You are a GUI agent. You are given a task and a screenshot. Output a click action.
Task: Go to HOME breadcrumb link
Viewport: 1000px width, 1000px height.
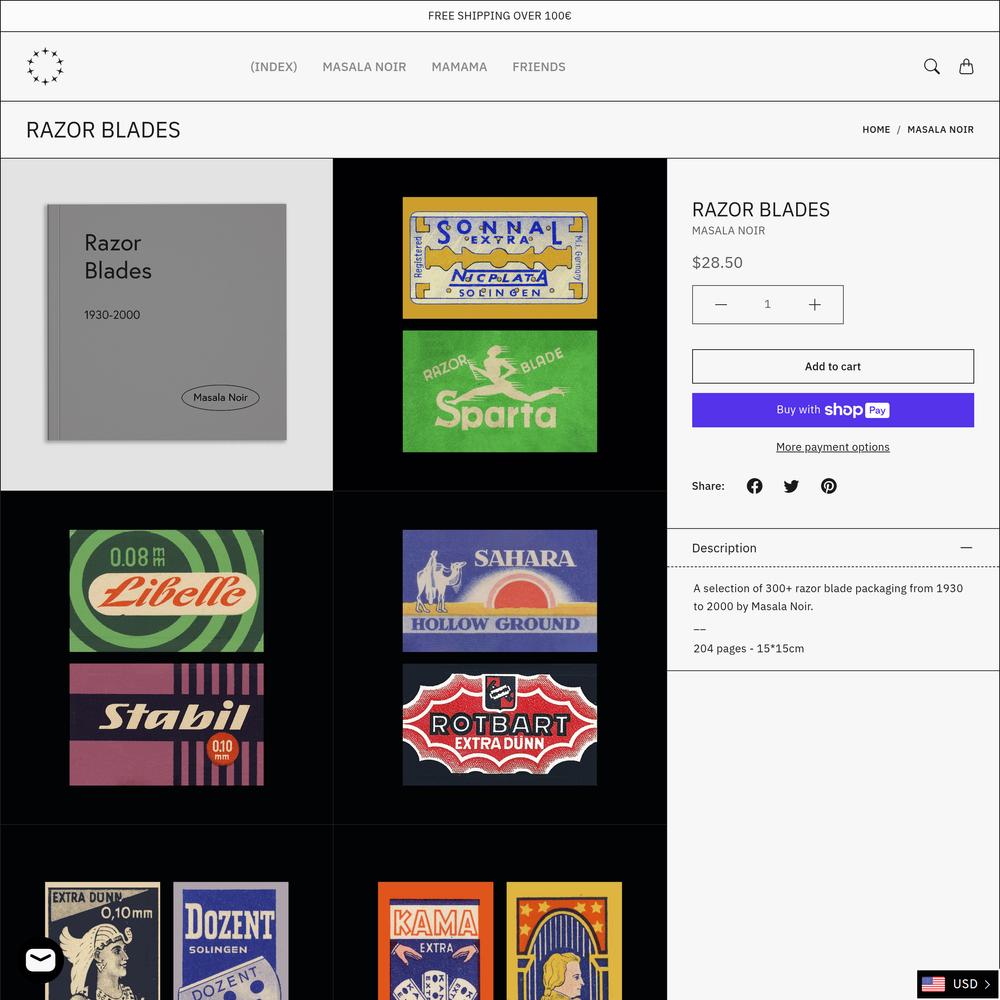[x=876, y=129]
